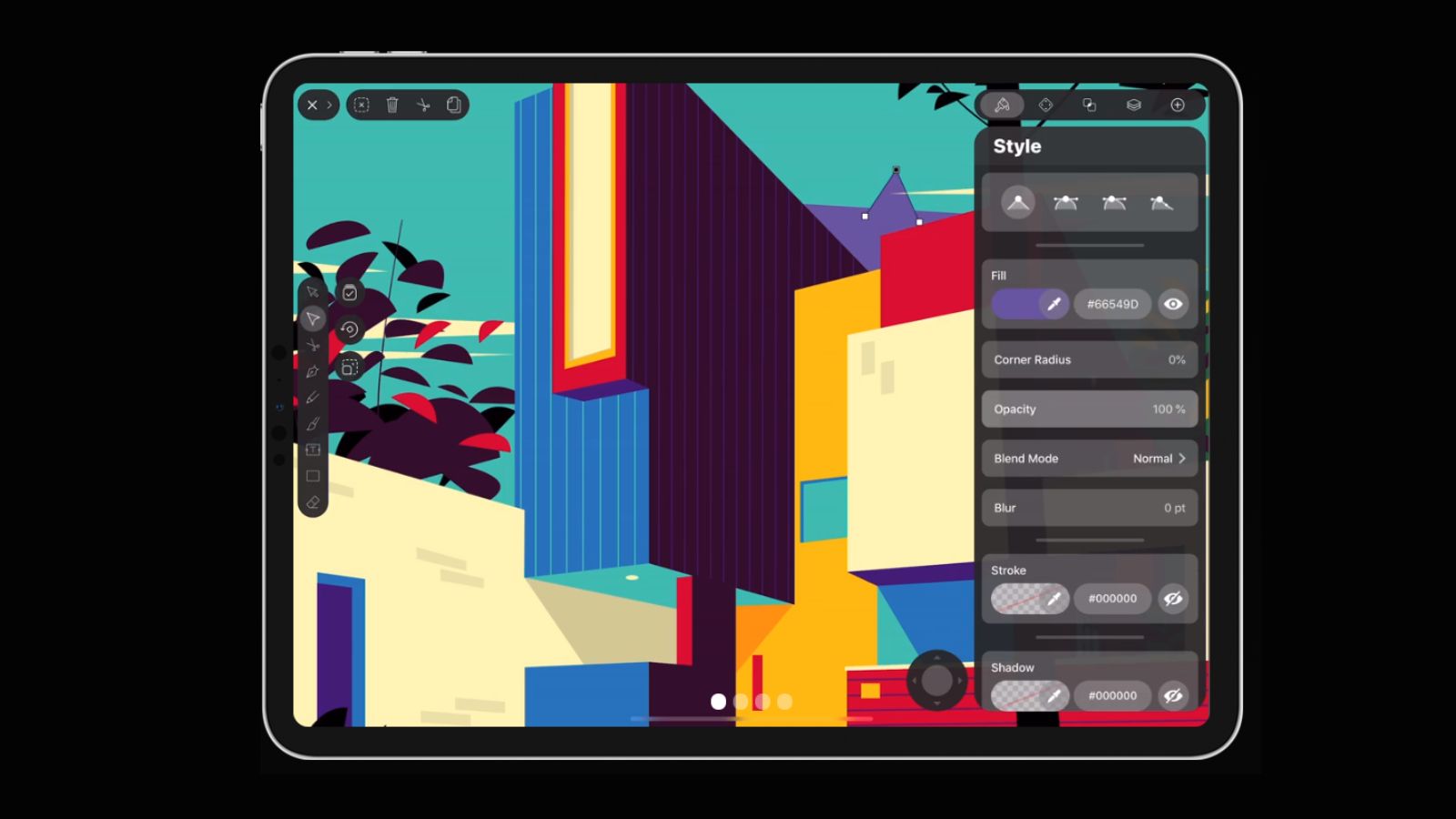Add a new element with the plus button

tap(1178, 106)
